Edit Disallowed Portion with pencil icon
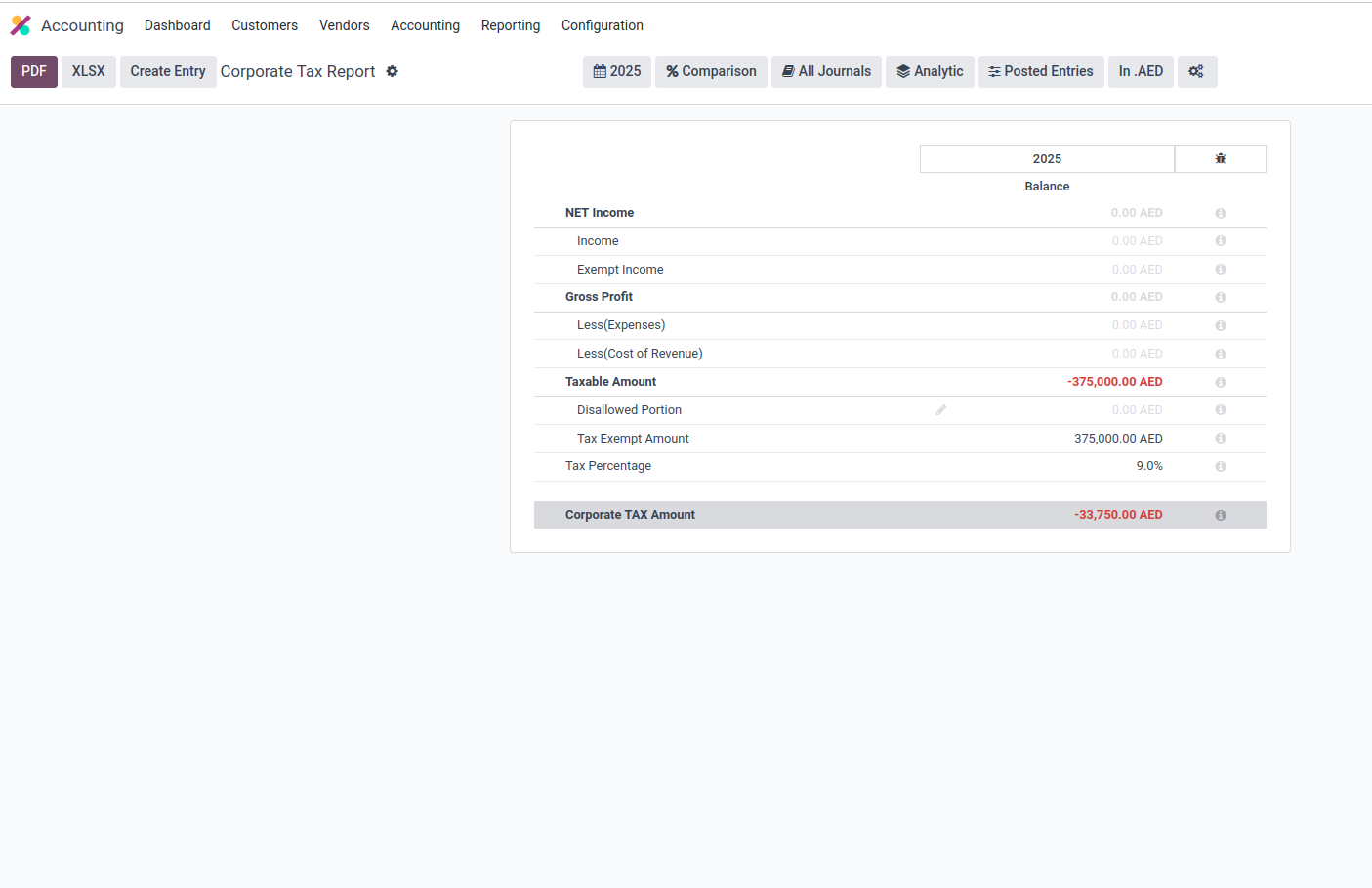Image resolution: width=1372 pixels, height=888 pixels. coord(940,410)
